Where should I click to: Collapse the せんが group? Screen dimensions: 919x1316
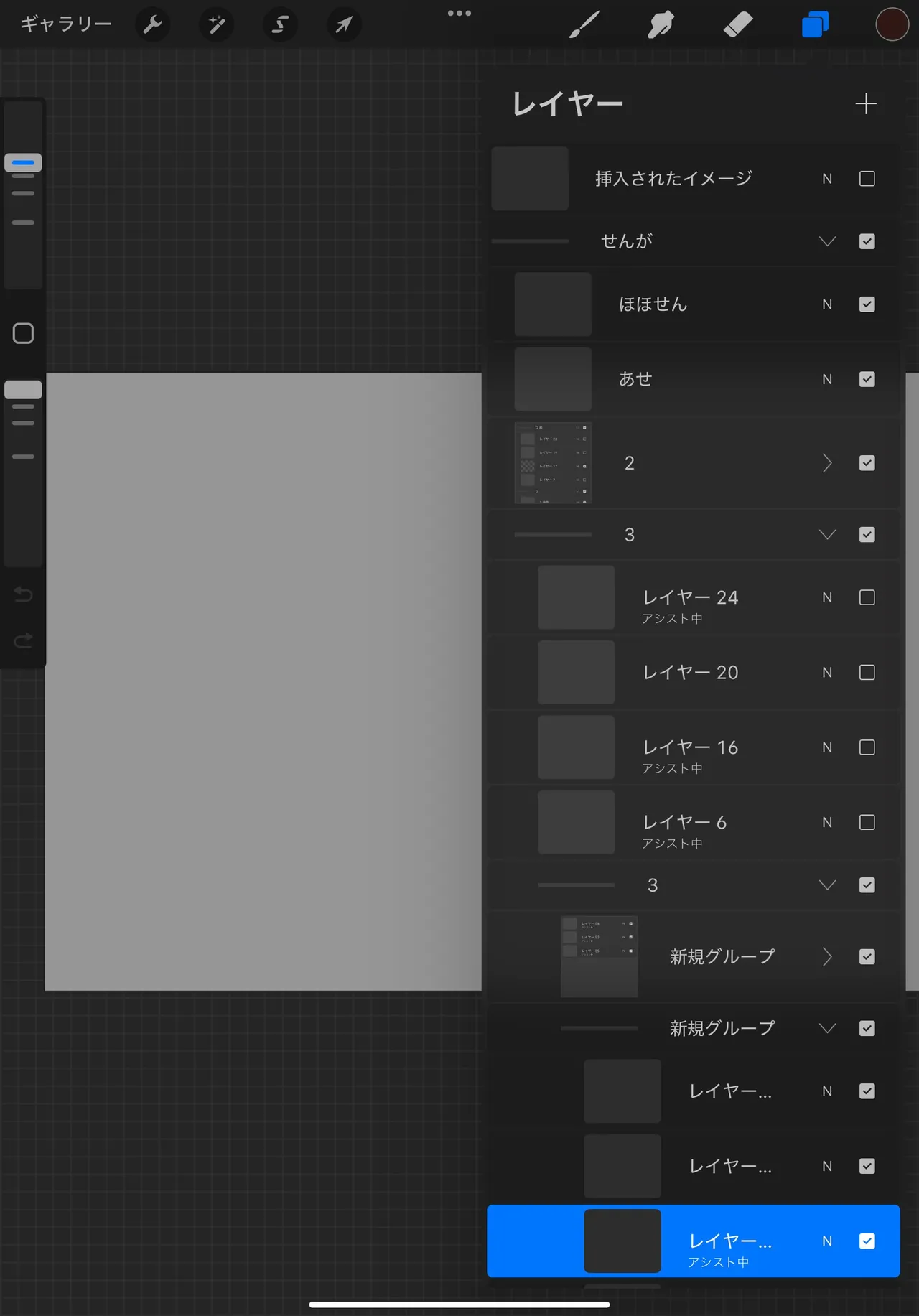pyautogui.click(x=827, y=241)
